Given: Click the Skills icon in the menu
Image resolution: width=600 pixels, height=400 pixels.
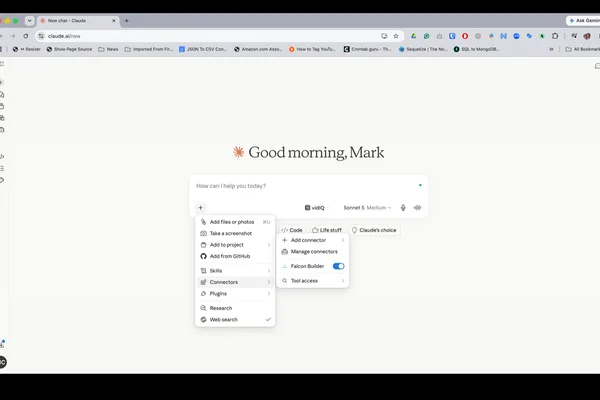Looking at the screenshot, I should [204, 271].
